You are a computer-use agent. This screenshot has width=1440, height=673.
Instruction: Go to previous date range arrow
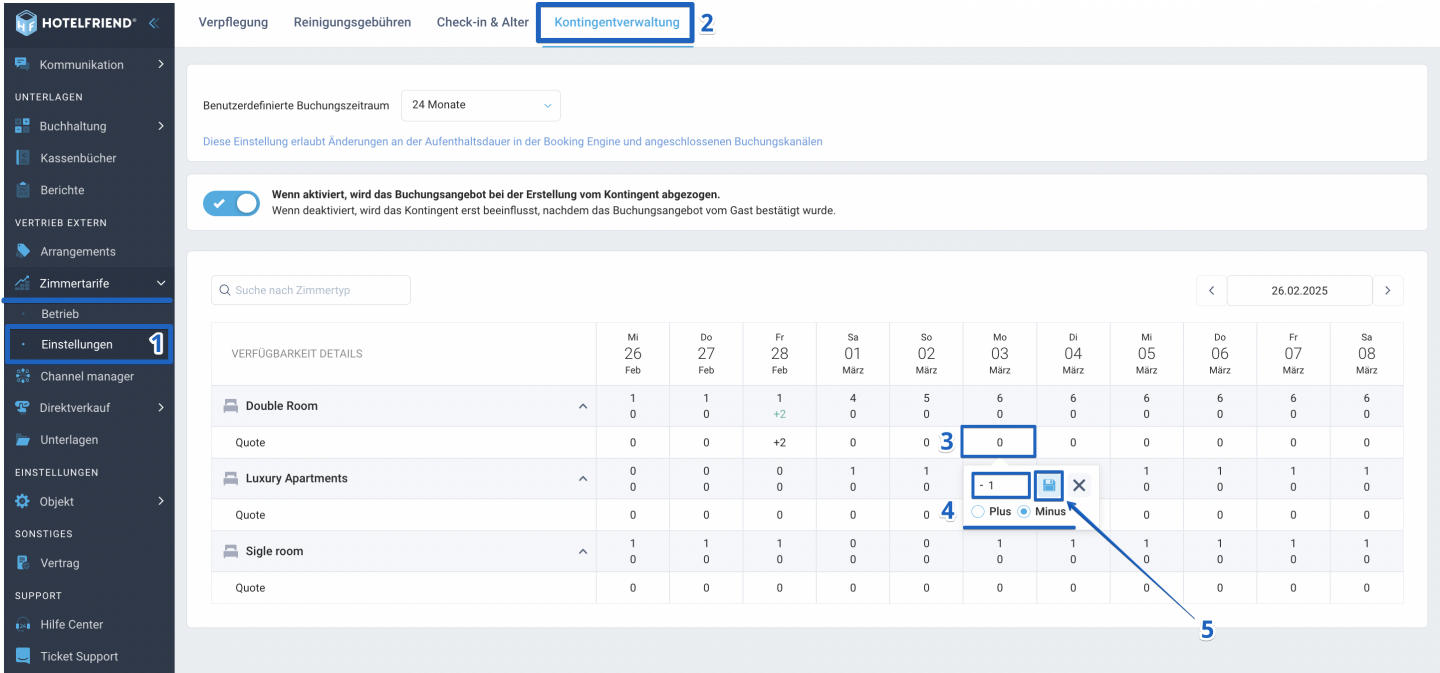click(1211, 291)
